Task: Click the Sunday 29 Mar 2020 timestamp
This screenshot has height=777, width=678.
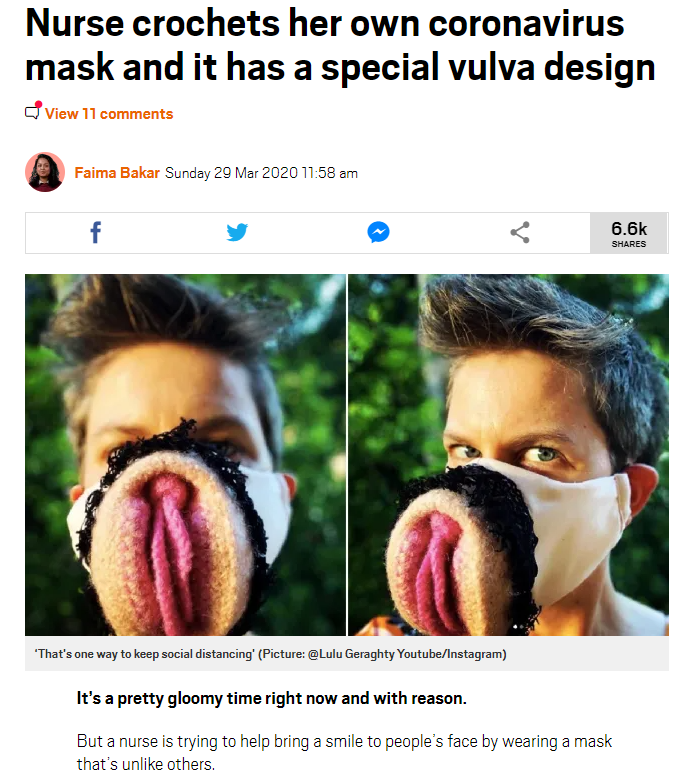Action: click(261, 173)
